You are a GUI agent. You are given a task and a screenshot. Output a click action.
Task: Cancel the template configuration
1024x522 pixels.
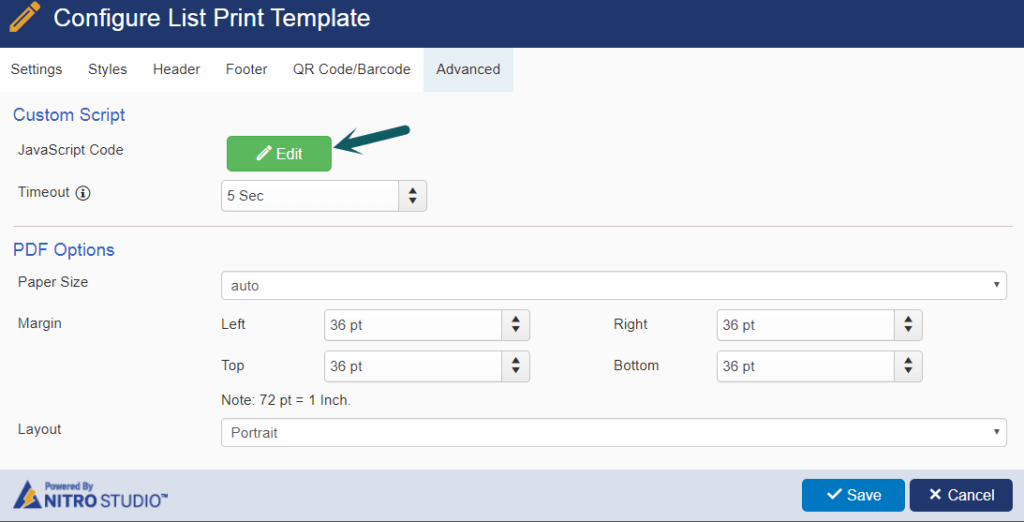pos(960,495)
